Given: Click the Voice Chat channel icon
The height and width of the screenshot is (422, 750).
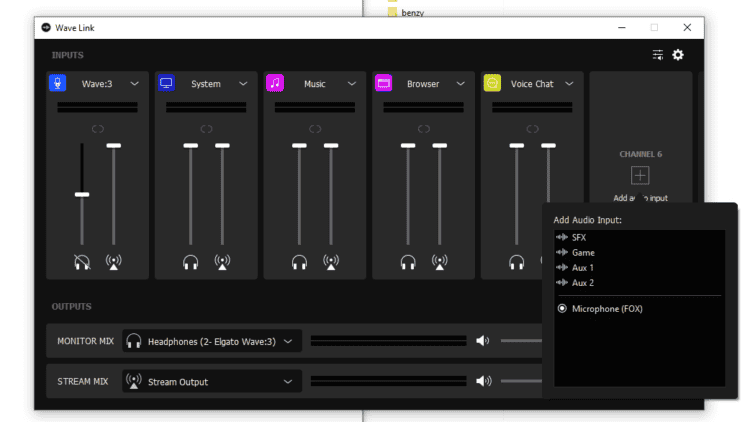Looking at the screenshot, I should (x=492, y=83).
